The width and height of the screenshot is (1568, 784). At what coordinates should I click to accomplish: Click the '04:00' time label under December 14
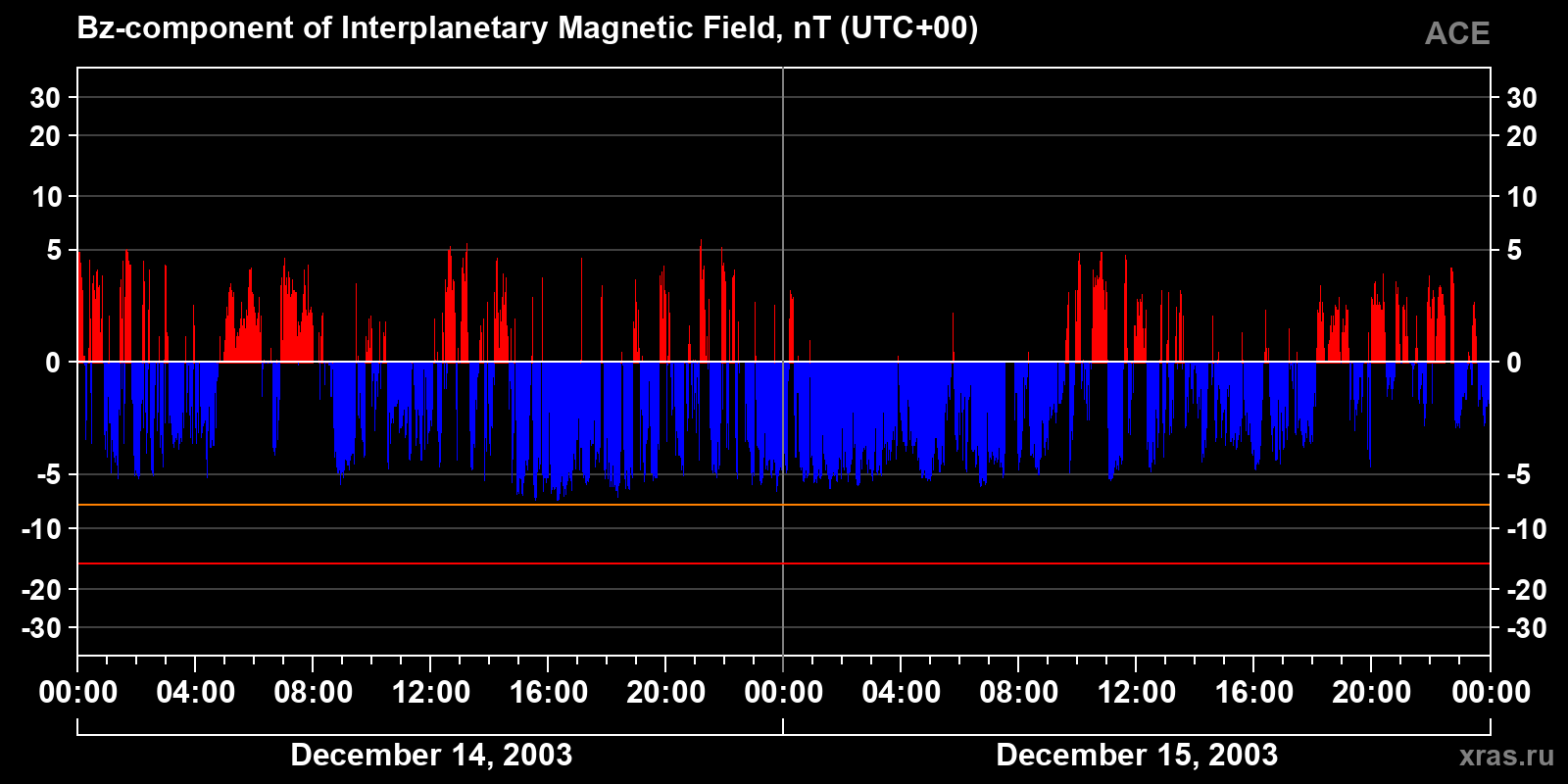[x=196, y=693]
